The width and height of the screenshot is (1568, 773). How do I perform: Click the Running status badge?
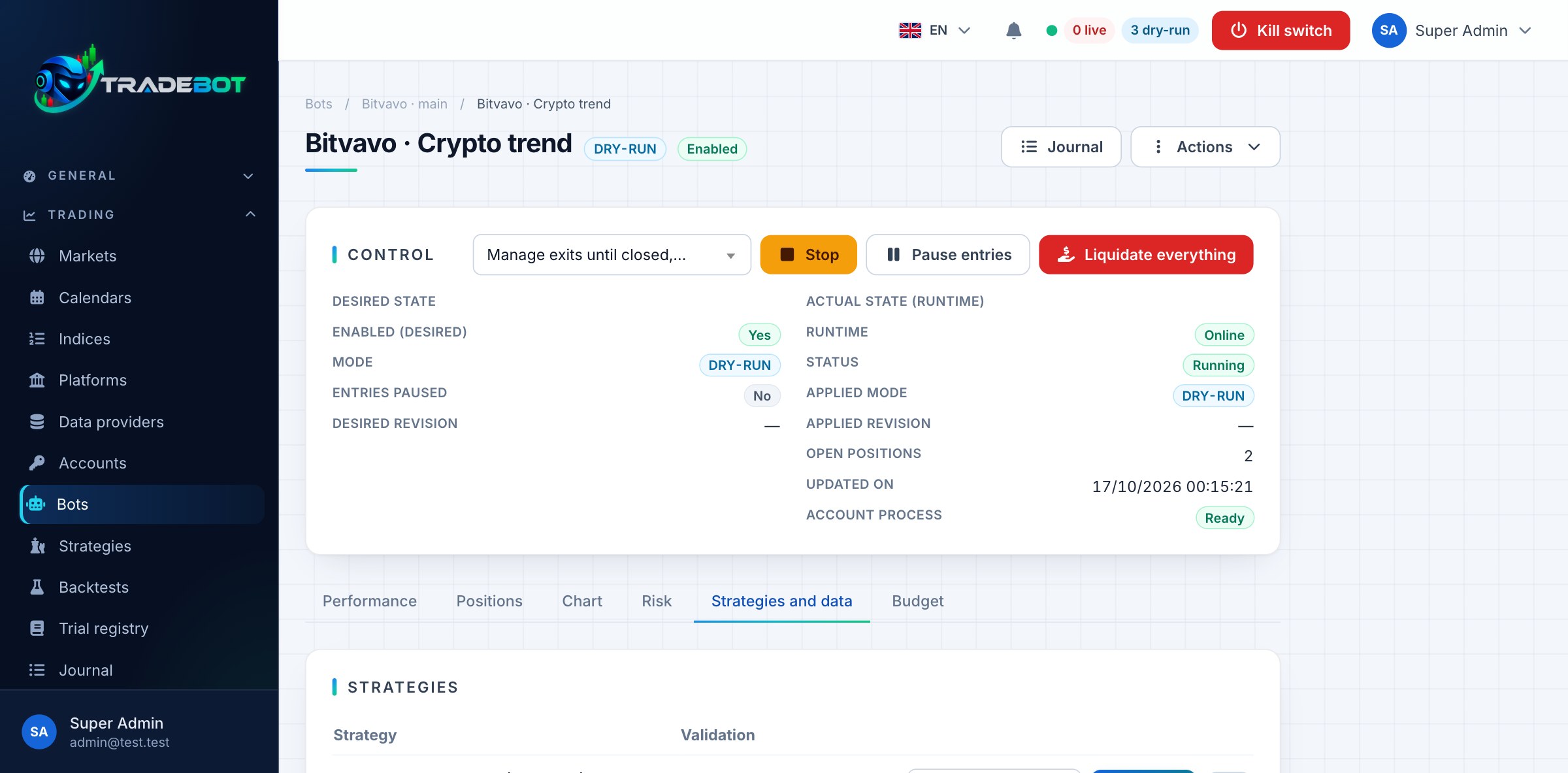[x=1218, y=365]
